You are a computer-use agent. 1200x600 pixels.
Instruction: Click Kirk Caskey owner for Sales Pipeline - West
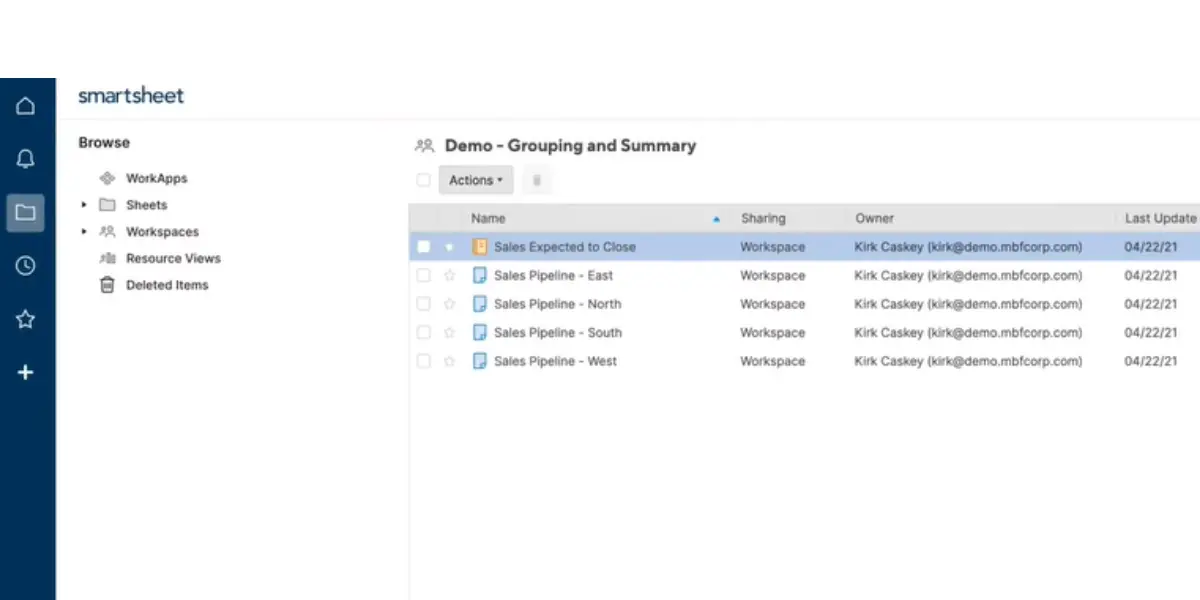[x=968, y=361]
